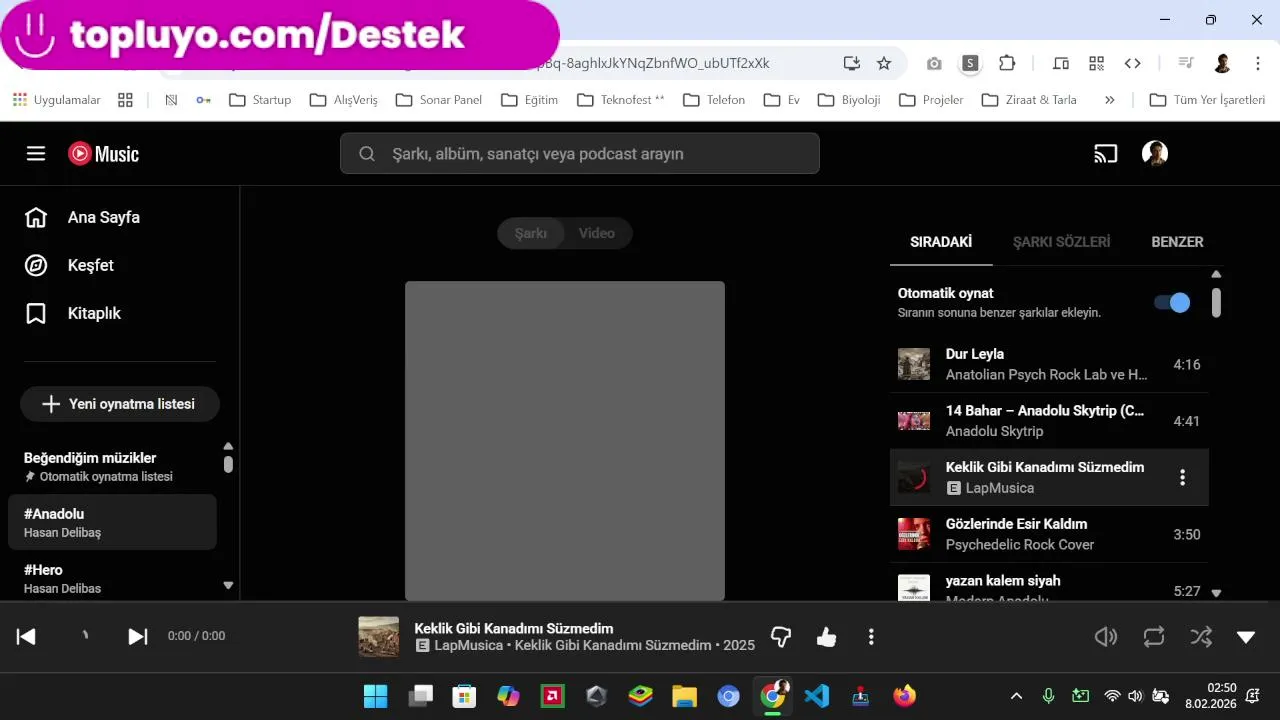Open options for Keklik Gibi queue row

[1182, 477]
